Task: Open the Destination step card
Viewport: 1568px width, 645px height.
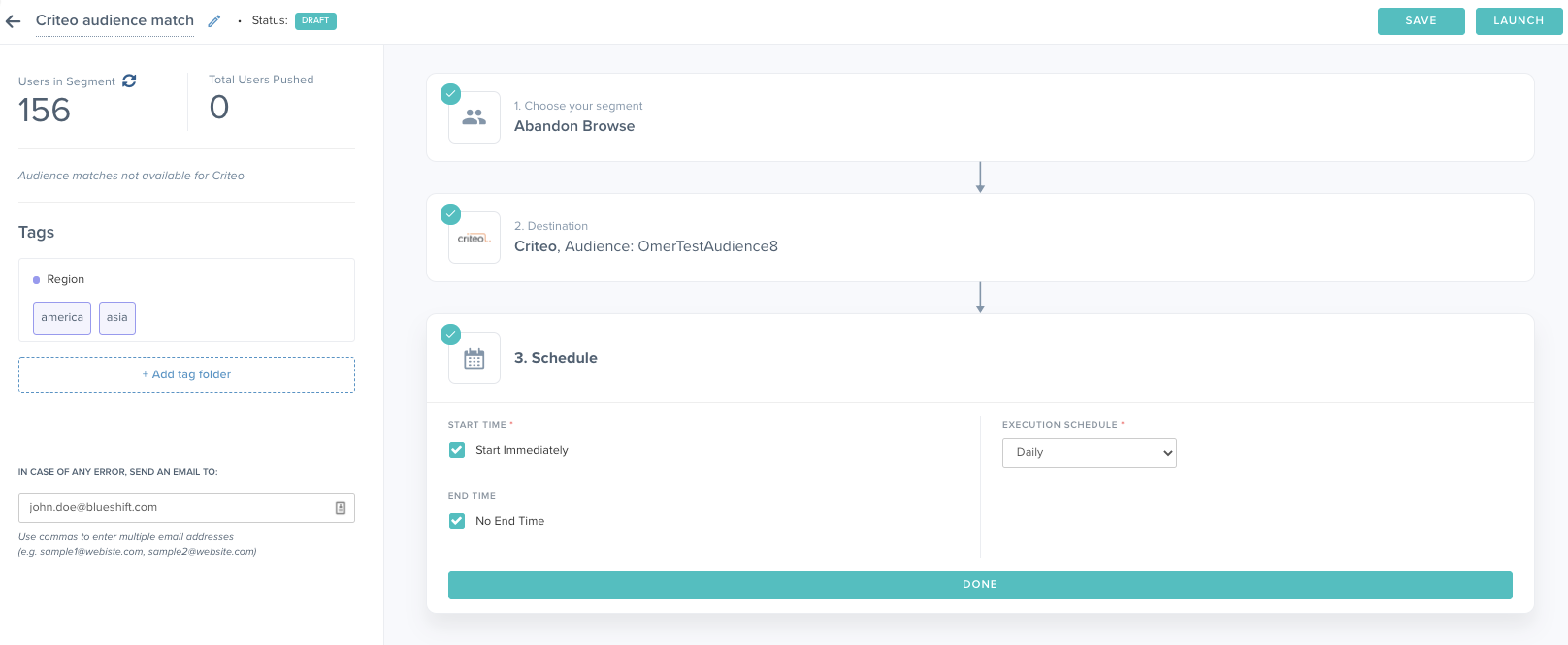Action: pyautogui.click(x=980, y=238)
